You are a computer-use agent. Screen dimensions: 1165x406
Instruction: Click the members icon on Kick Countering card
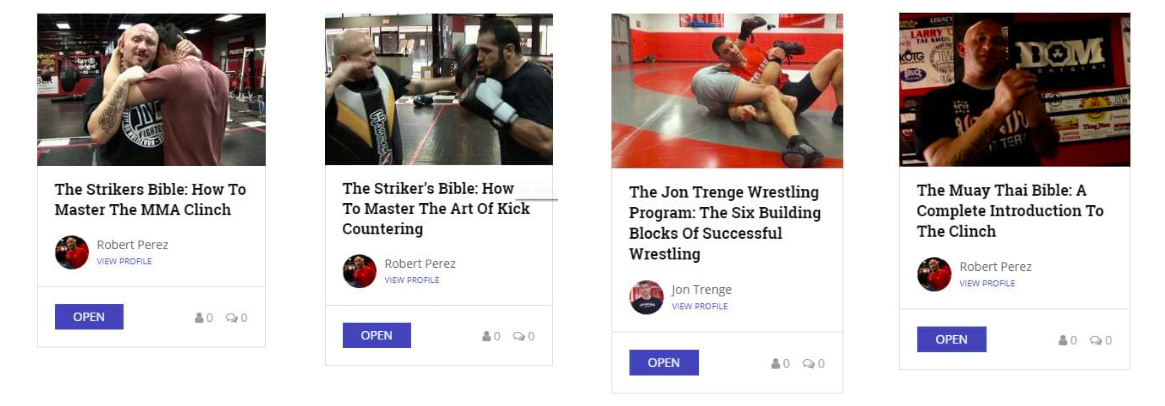(x=487, y=336)
